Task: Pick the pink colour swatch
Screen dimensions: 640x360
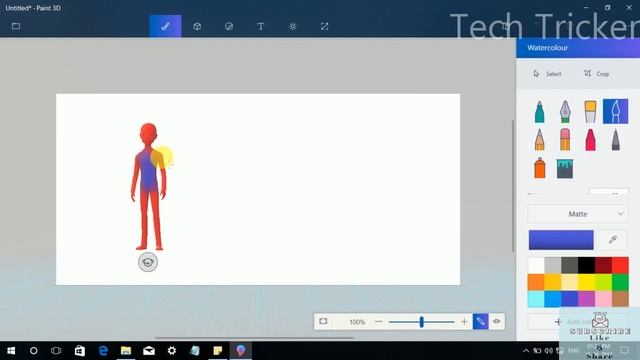Action: tap(603, 299)
